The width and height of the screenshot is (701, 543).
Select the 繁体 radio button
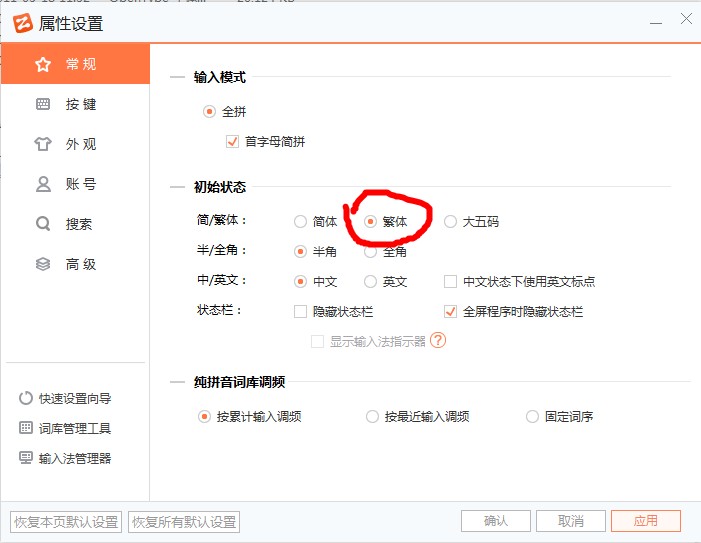coord(370,221)
